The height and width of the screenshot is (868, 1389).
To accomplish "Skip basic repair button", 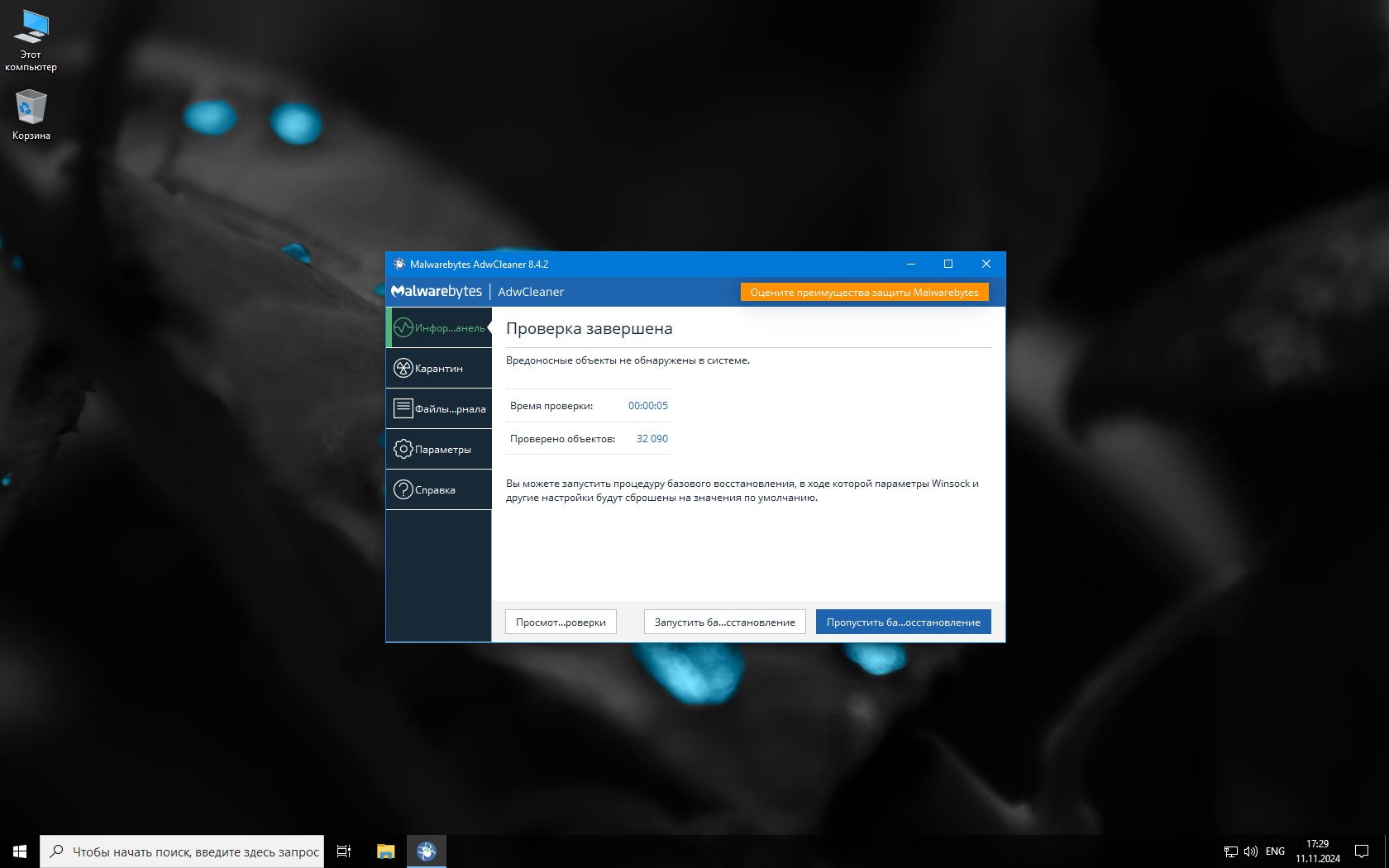I will click(x=903, y=622).
